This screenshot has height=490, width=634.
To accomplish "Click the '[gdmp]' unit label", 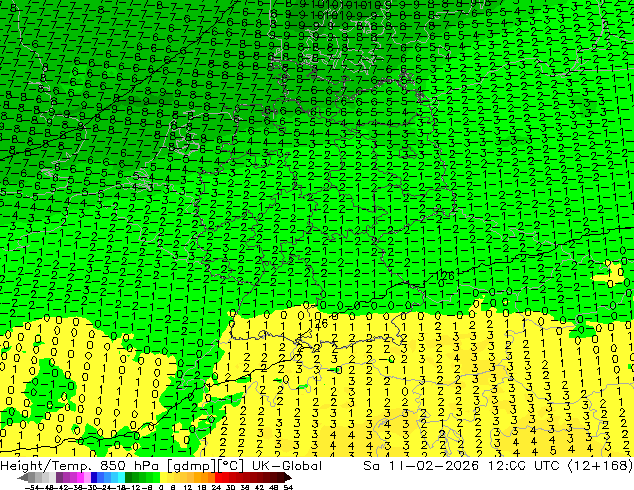I will click(x=192, y=466).
